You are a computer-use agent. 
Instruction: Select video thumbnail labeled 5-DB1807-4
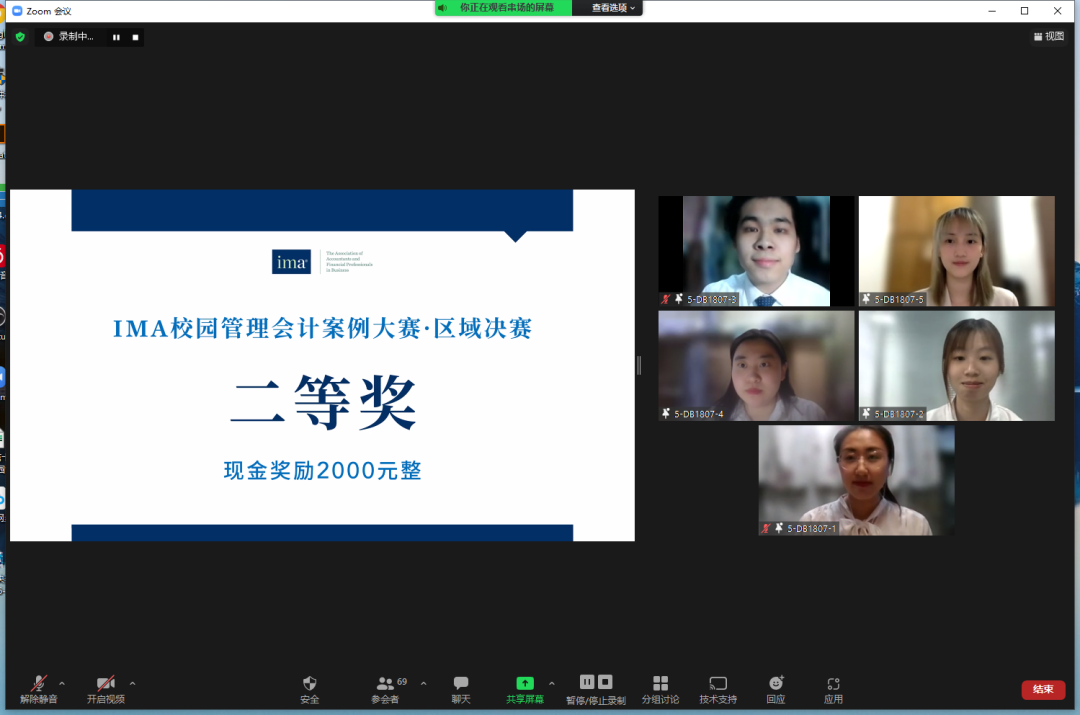[x=756, y=365]
